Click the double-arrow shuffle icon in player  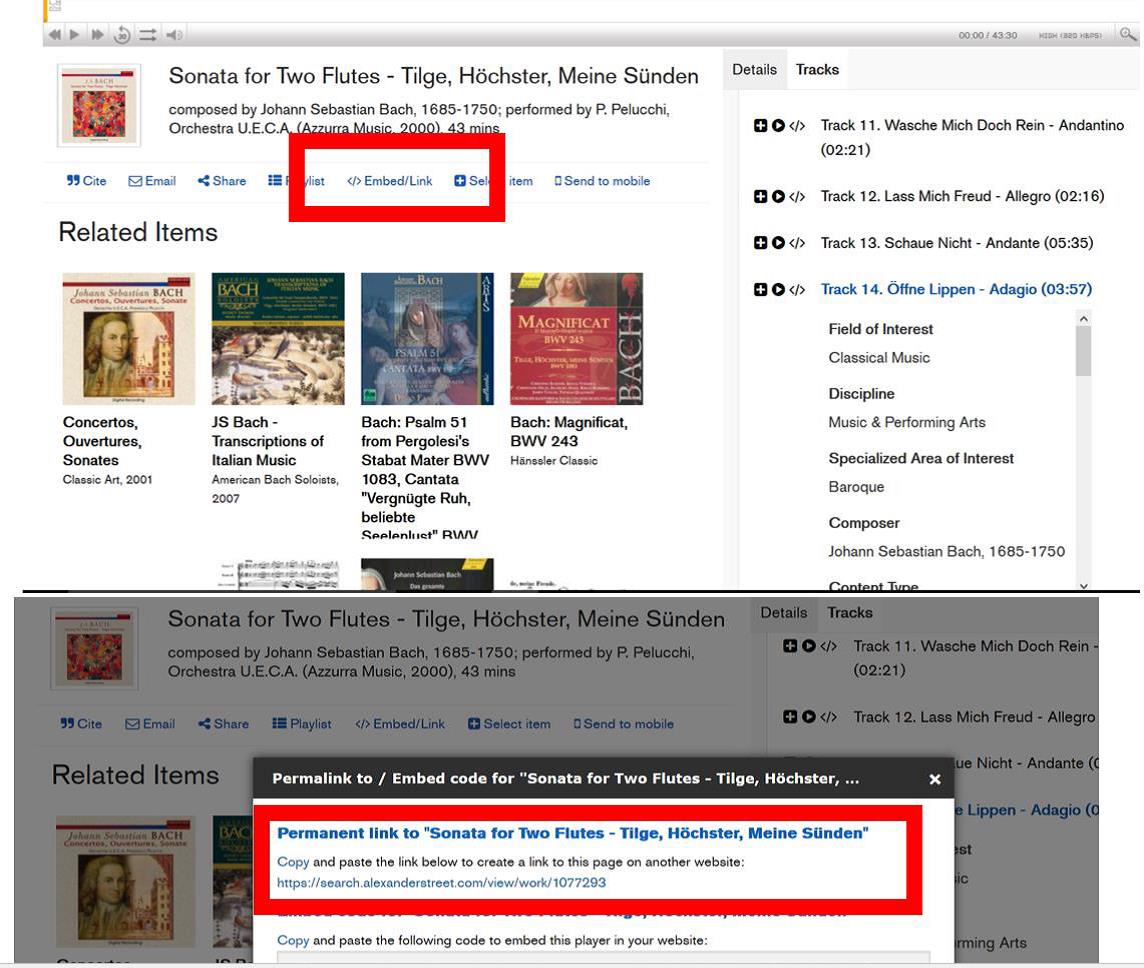pyautogui.click(x=148, y=34)
